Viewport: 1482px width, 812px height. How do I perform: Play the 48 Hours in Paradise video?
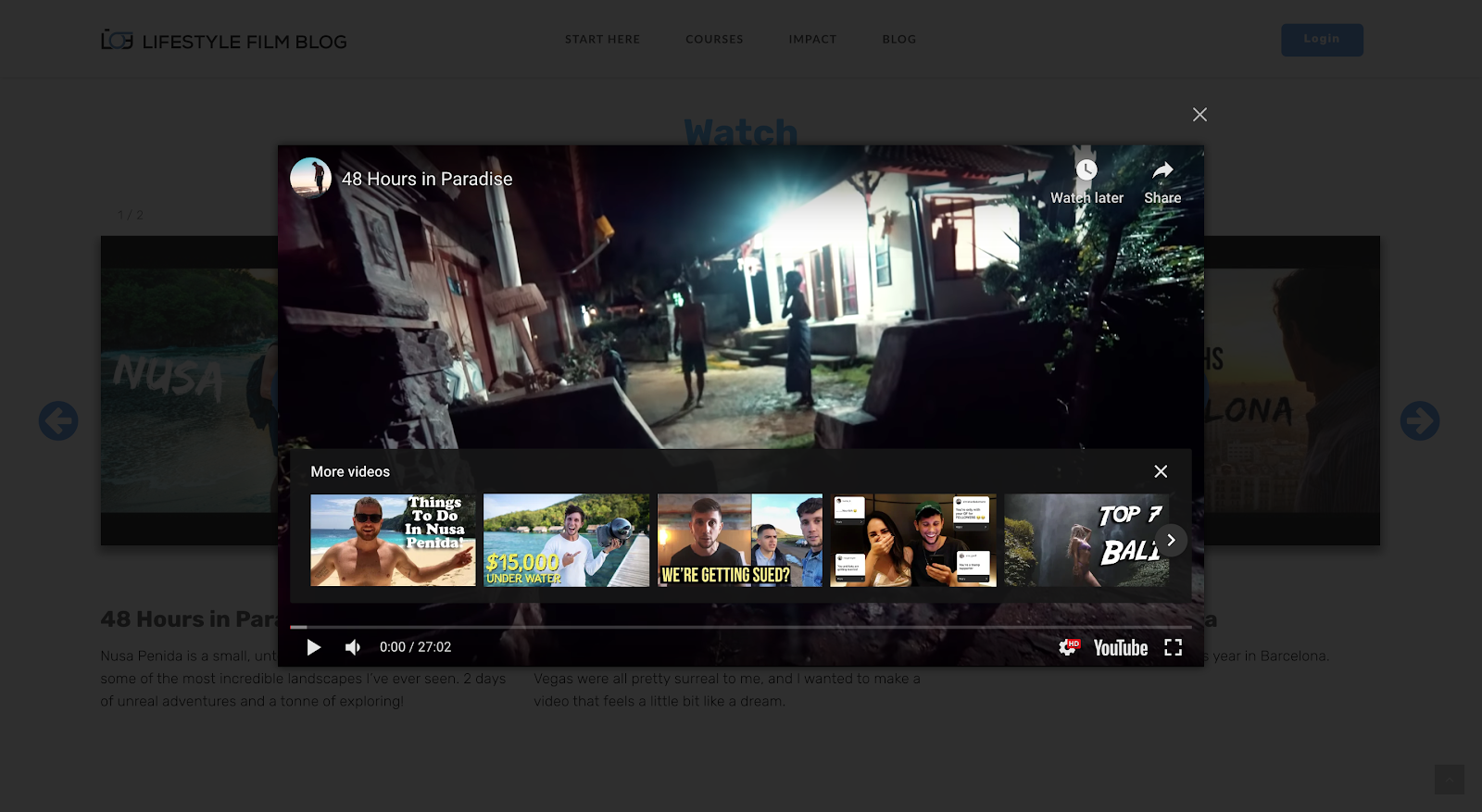coord(314,647)
